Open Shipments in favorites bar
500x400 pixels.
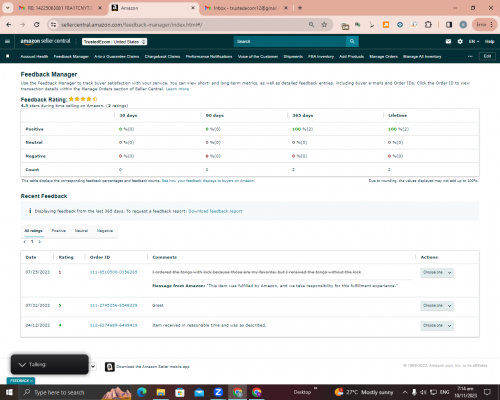click(293, 57)
